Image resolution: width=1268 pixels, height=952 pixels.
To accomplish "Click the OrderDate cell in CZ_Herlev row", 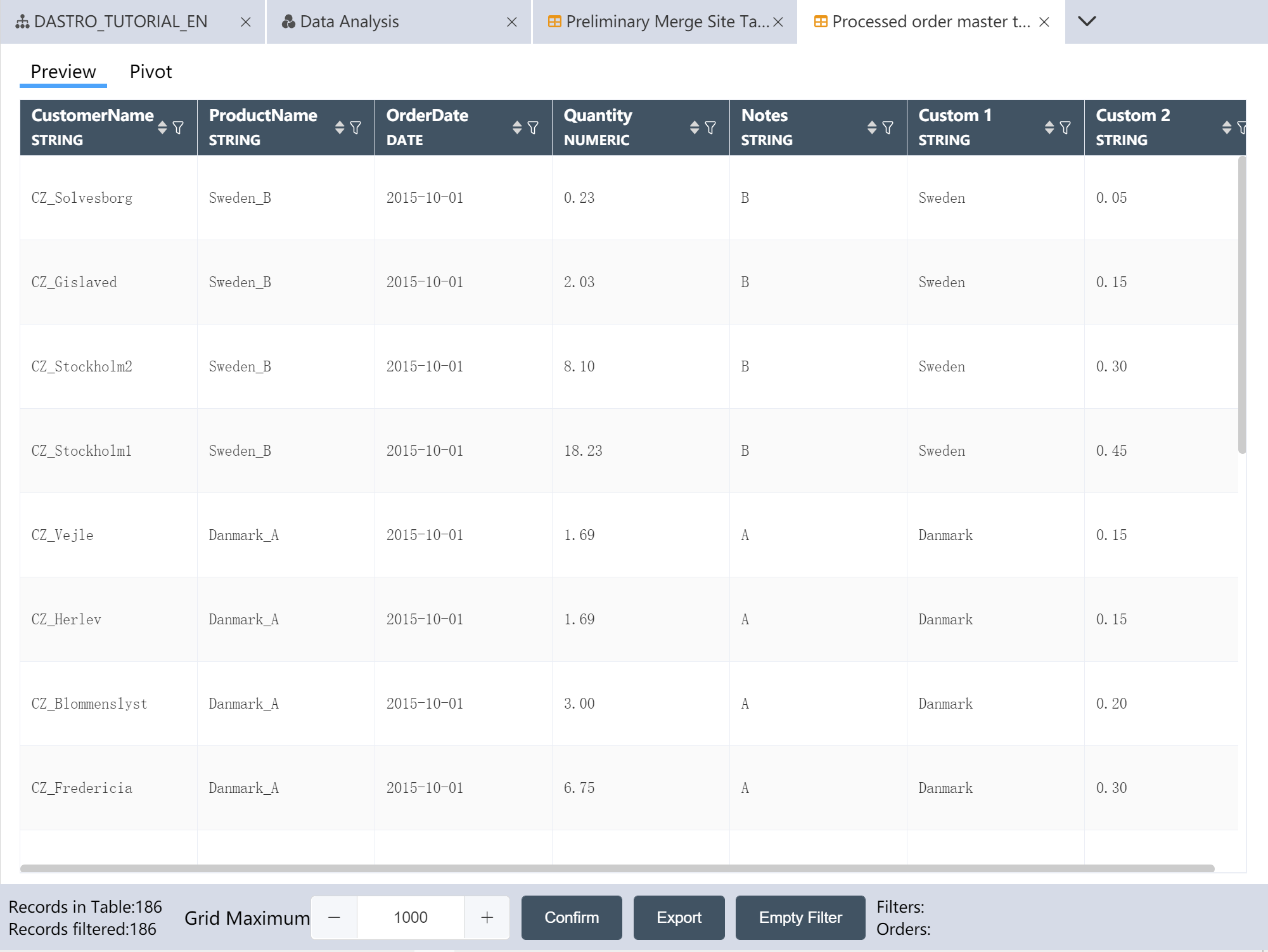I will pos(463,619).
